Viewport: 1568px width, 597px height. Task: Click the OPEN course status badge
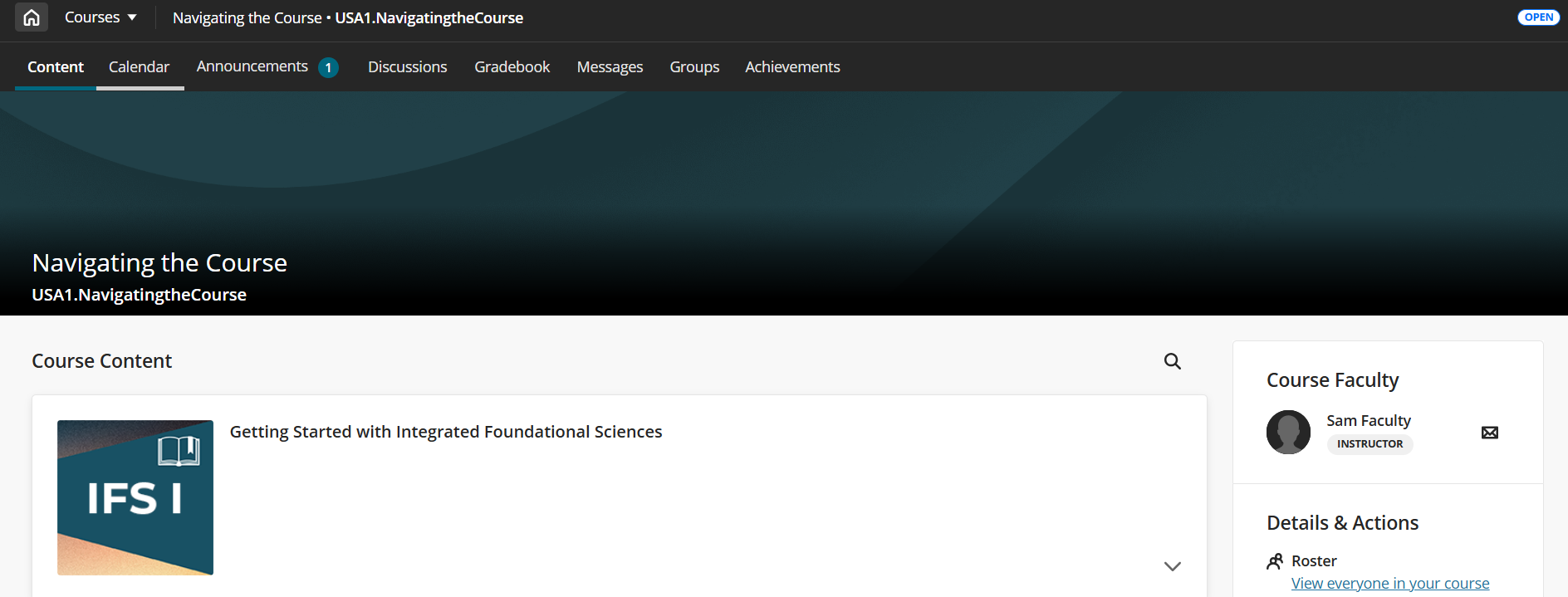pos(1538,17)
